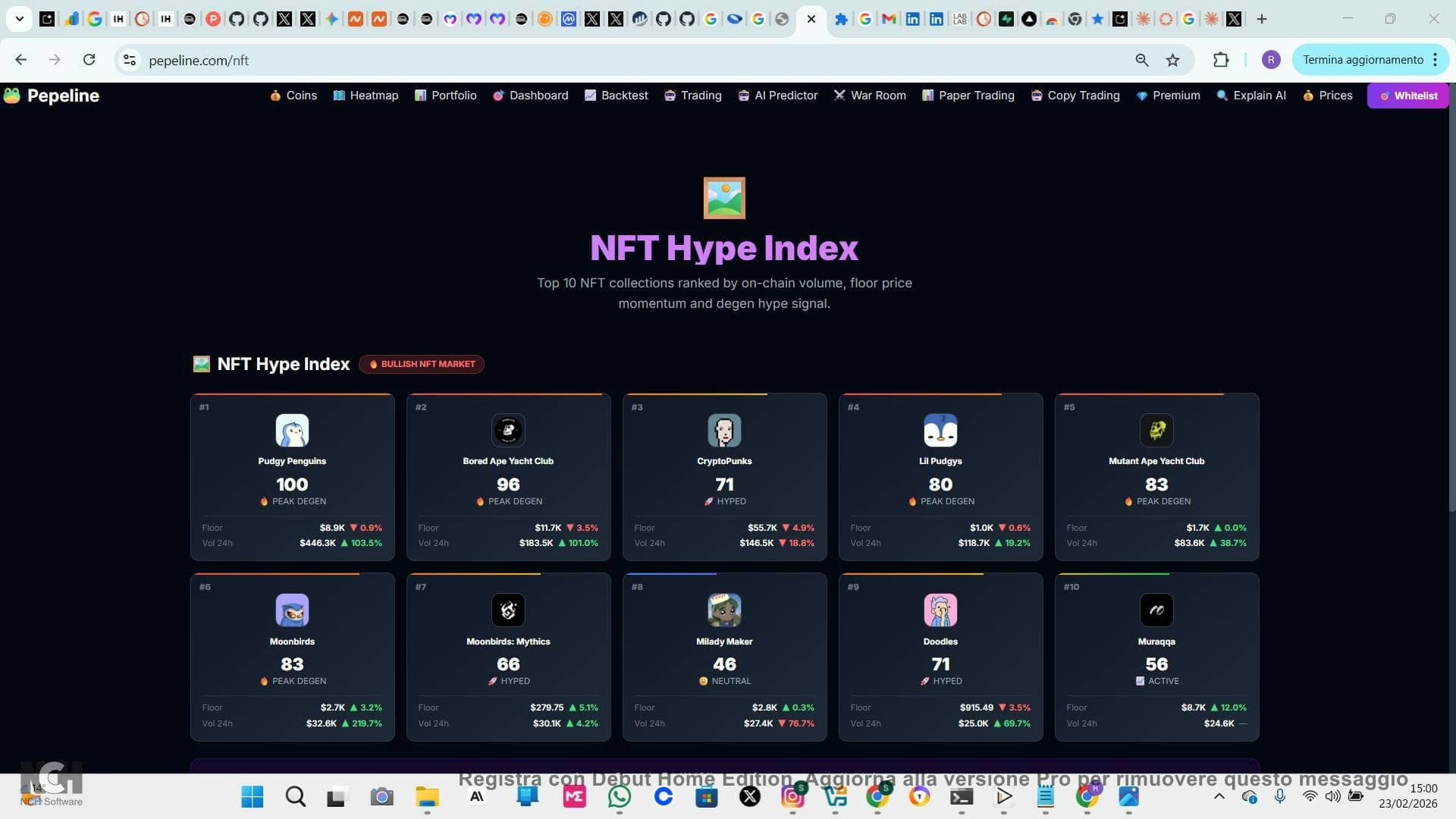
Task: Select War Room in the navigation
Action: tap(870, 96)
